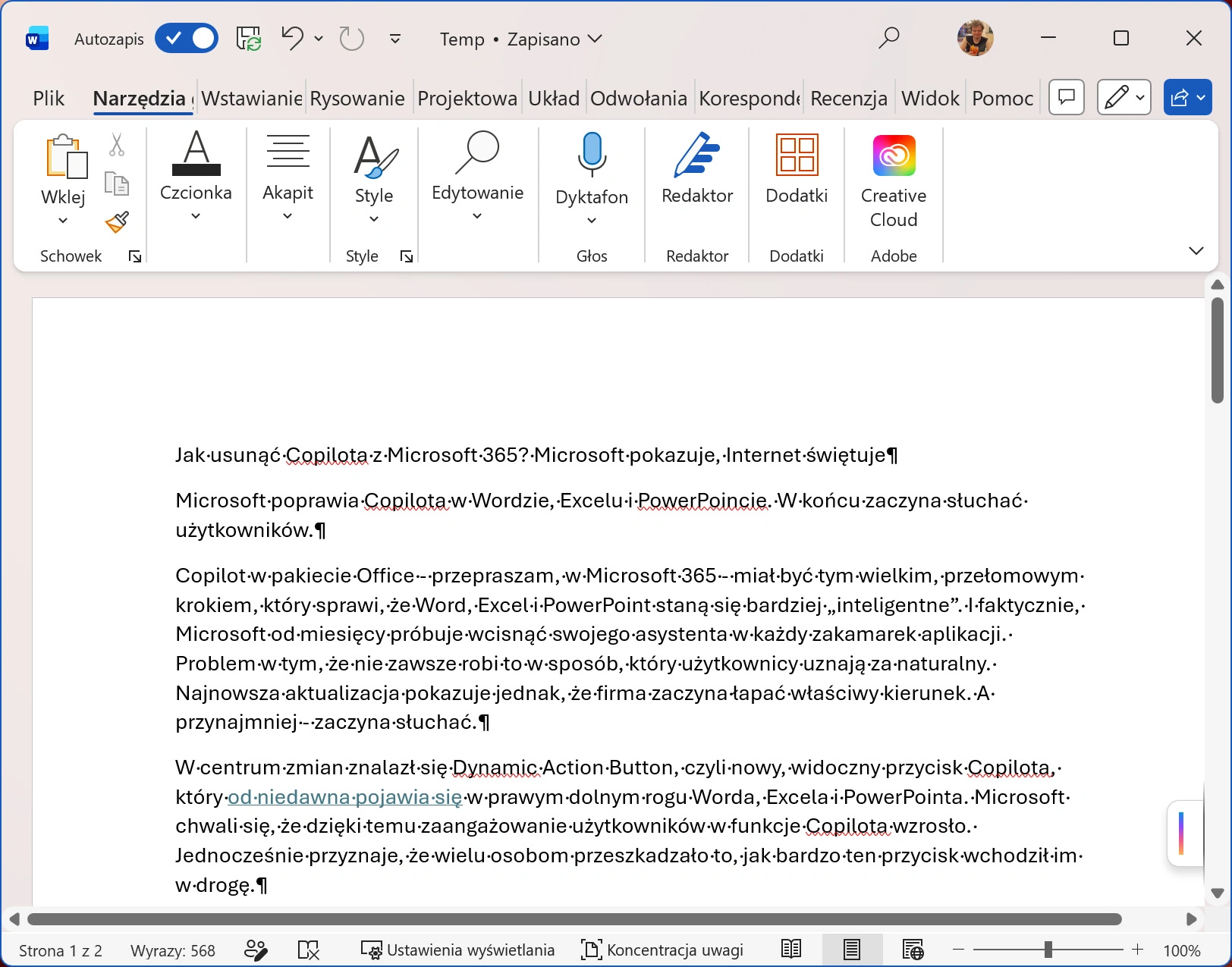Click the zoom out minus button
1232x967 pixels.
959,950
